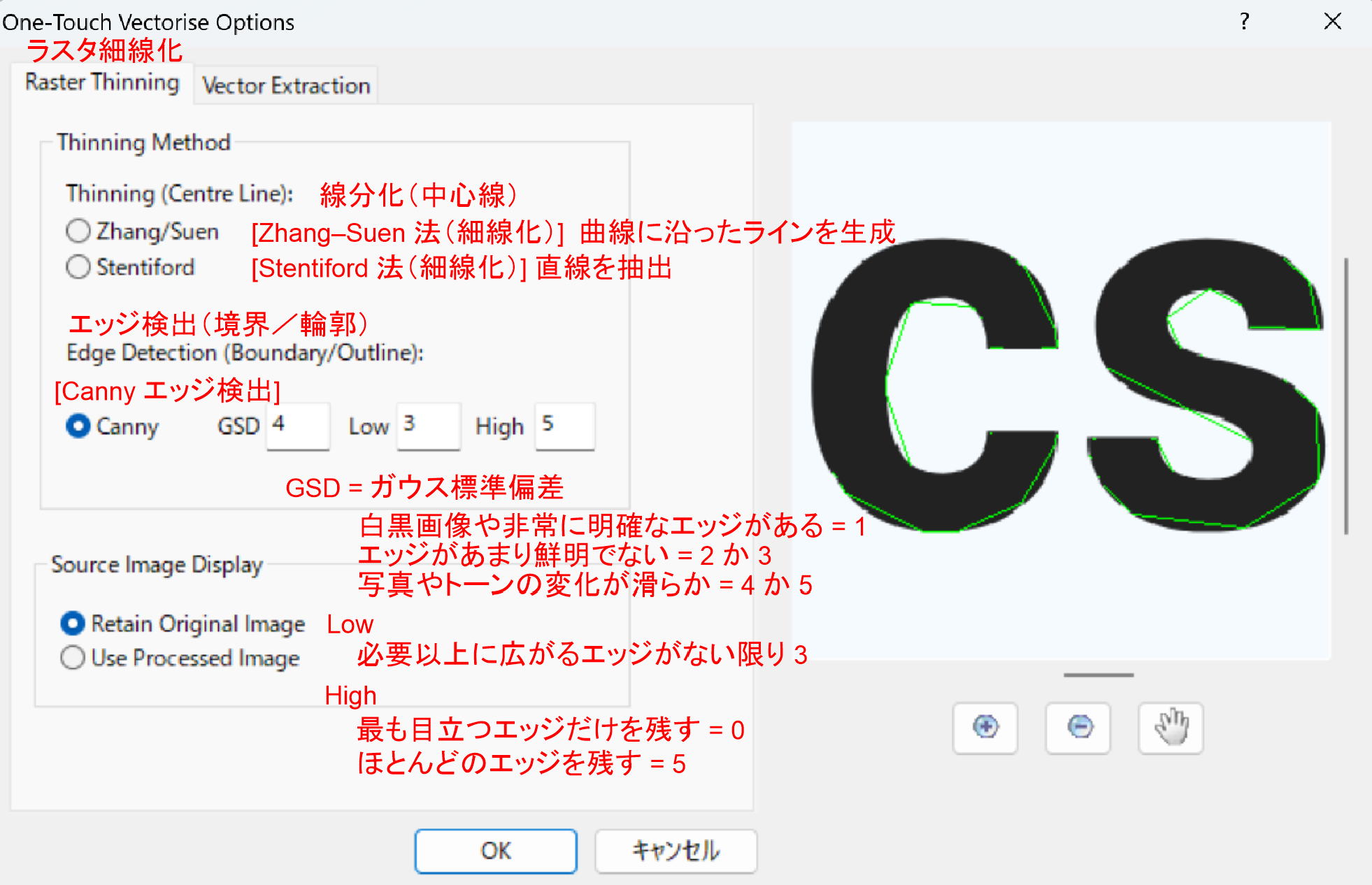Image resolution: width=1372 pixels, height=885 pixels.
Task: Choose Use Processed Image option
Action: tap(73, 658)
